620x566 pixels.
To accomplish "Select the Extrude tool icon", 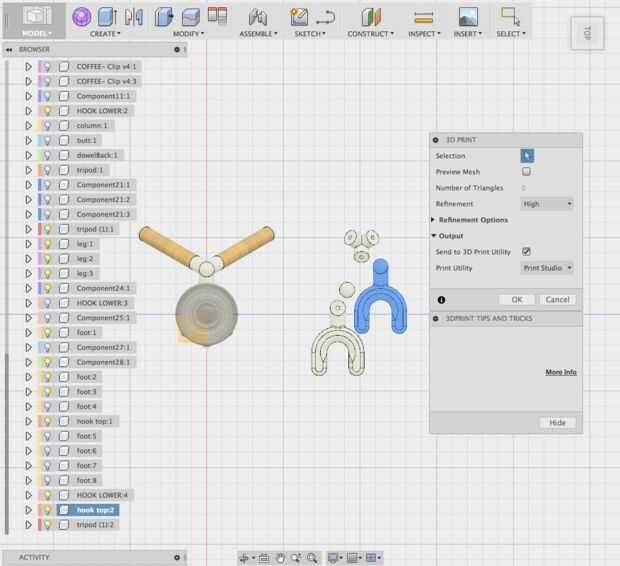I will pos(107,17).
